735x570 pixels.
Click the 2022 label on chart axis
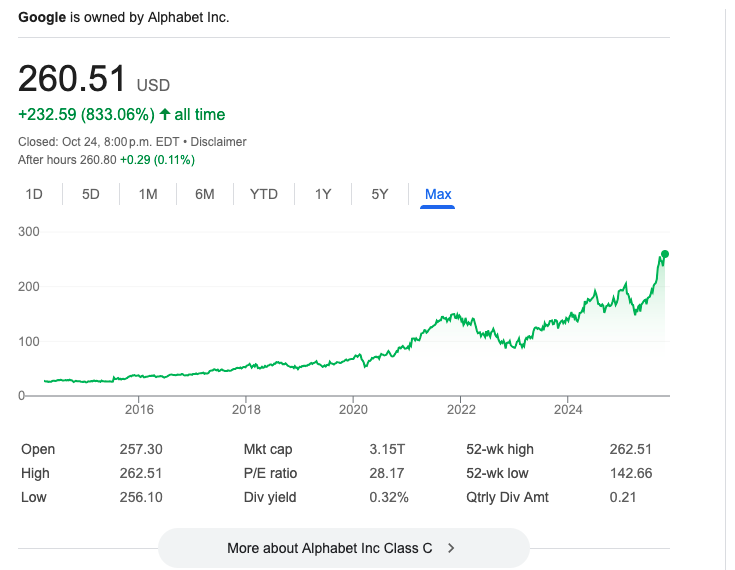click(461, 409)
